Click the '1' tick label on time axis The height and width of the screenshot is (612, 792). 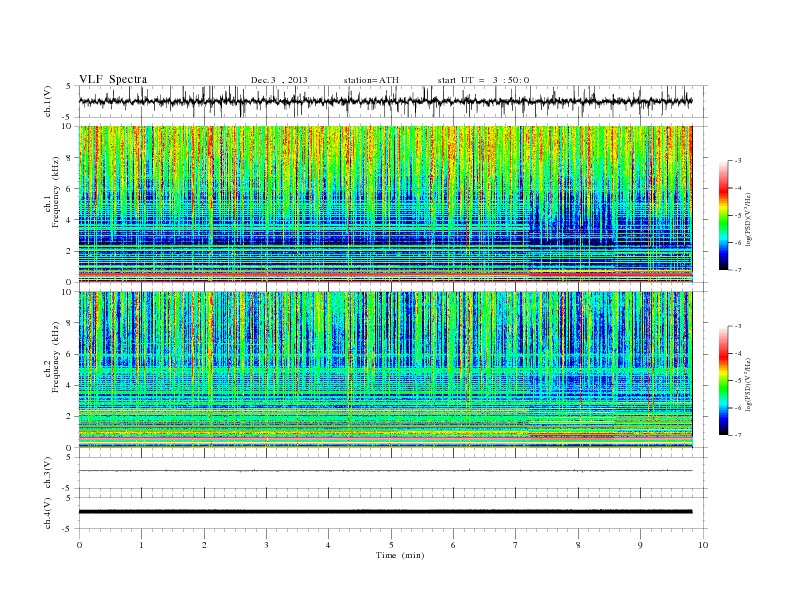point(141,545)
